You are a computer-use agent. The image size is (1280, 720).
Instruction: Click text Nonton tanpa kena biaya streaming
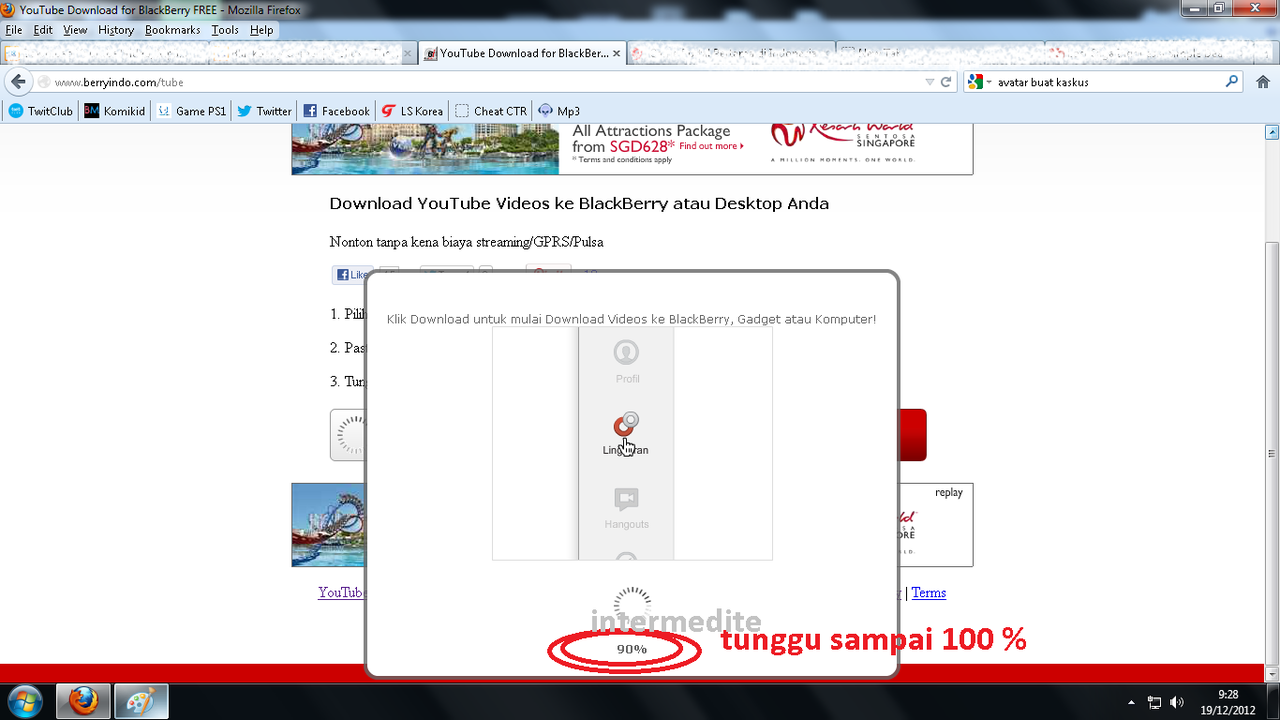coord(467,242)
